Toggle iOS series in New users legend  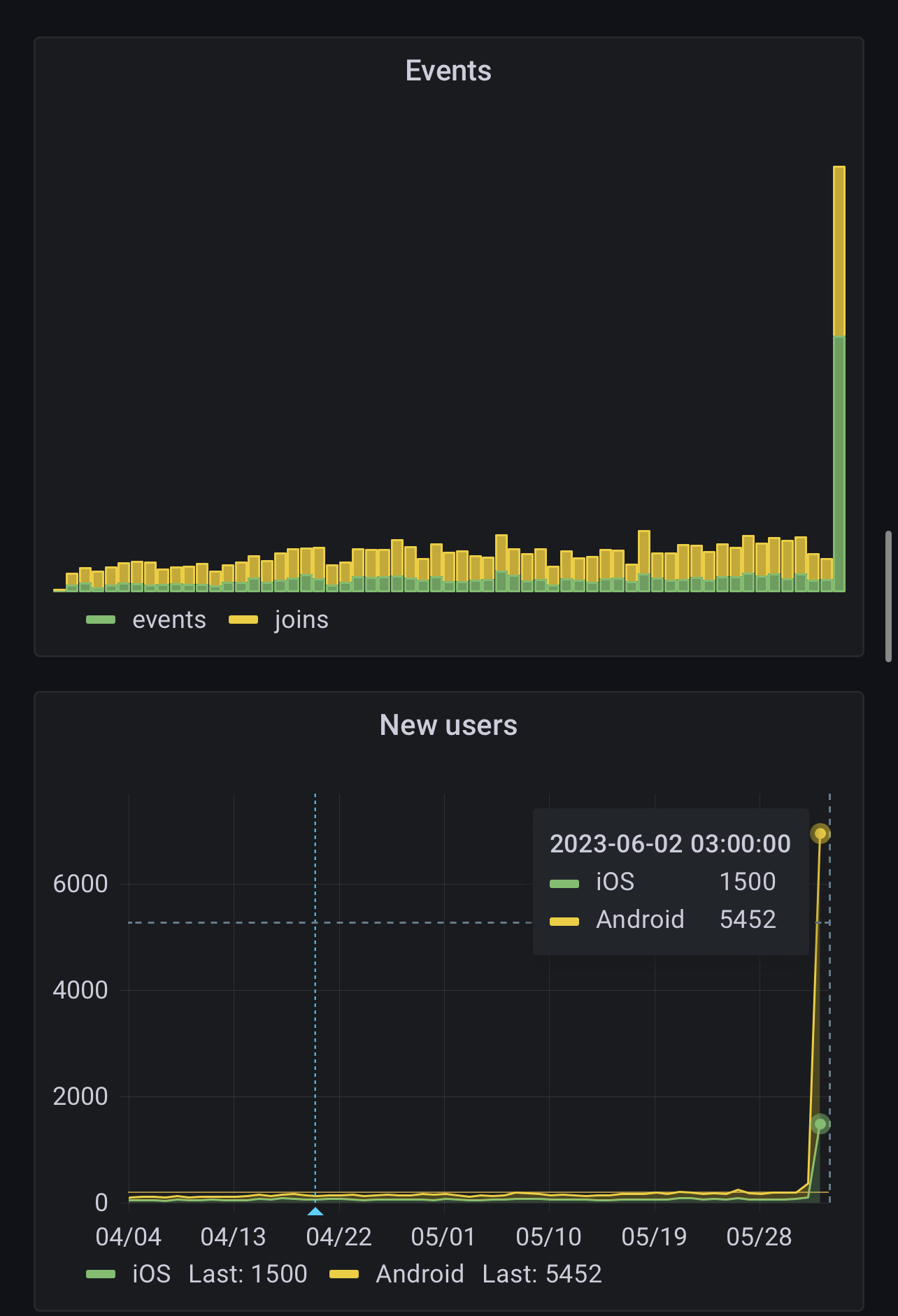152,1274
